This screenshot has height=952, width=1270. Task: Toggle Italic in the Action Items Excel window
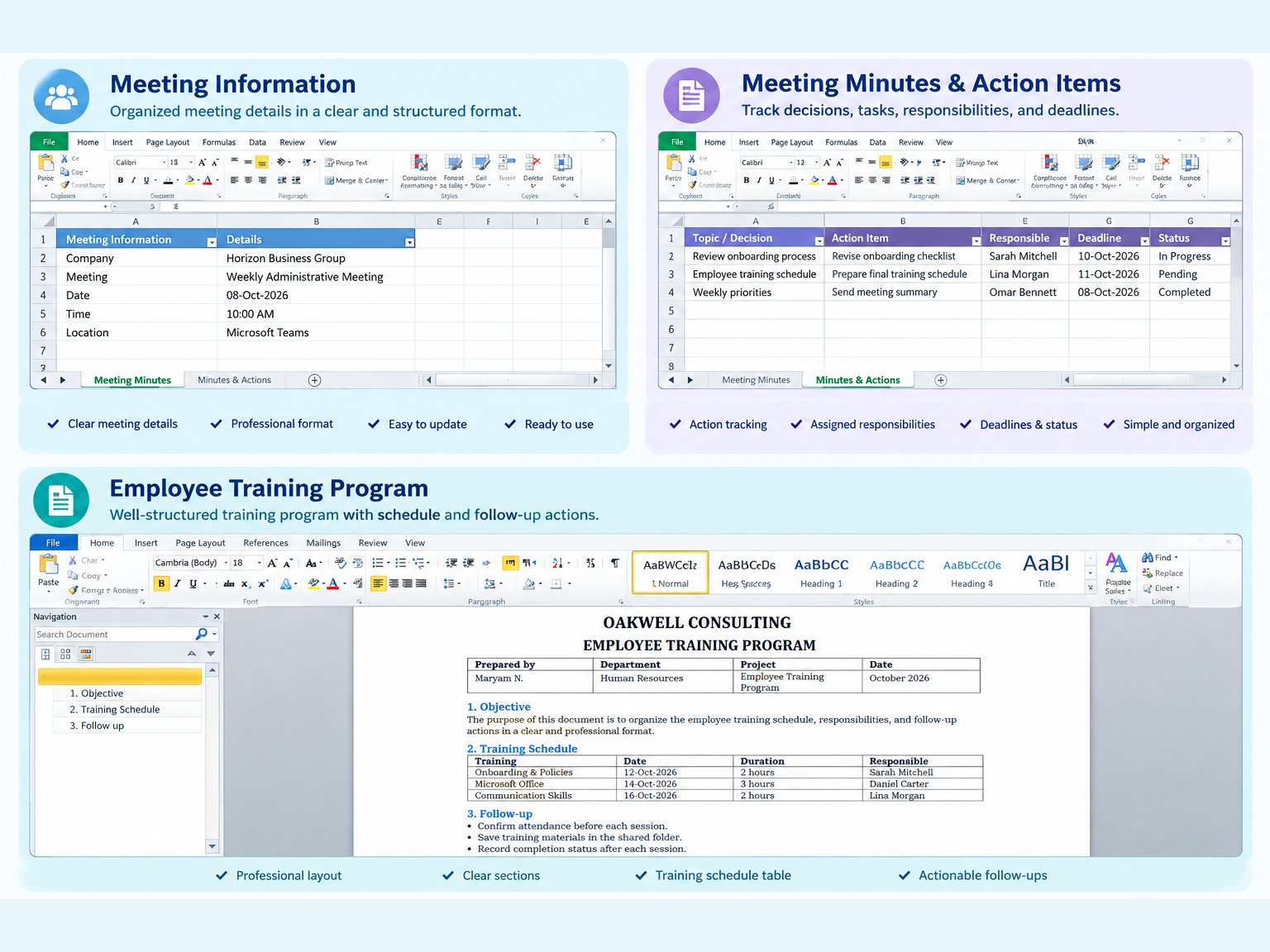click(x=759, y=180)
